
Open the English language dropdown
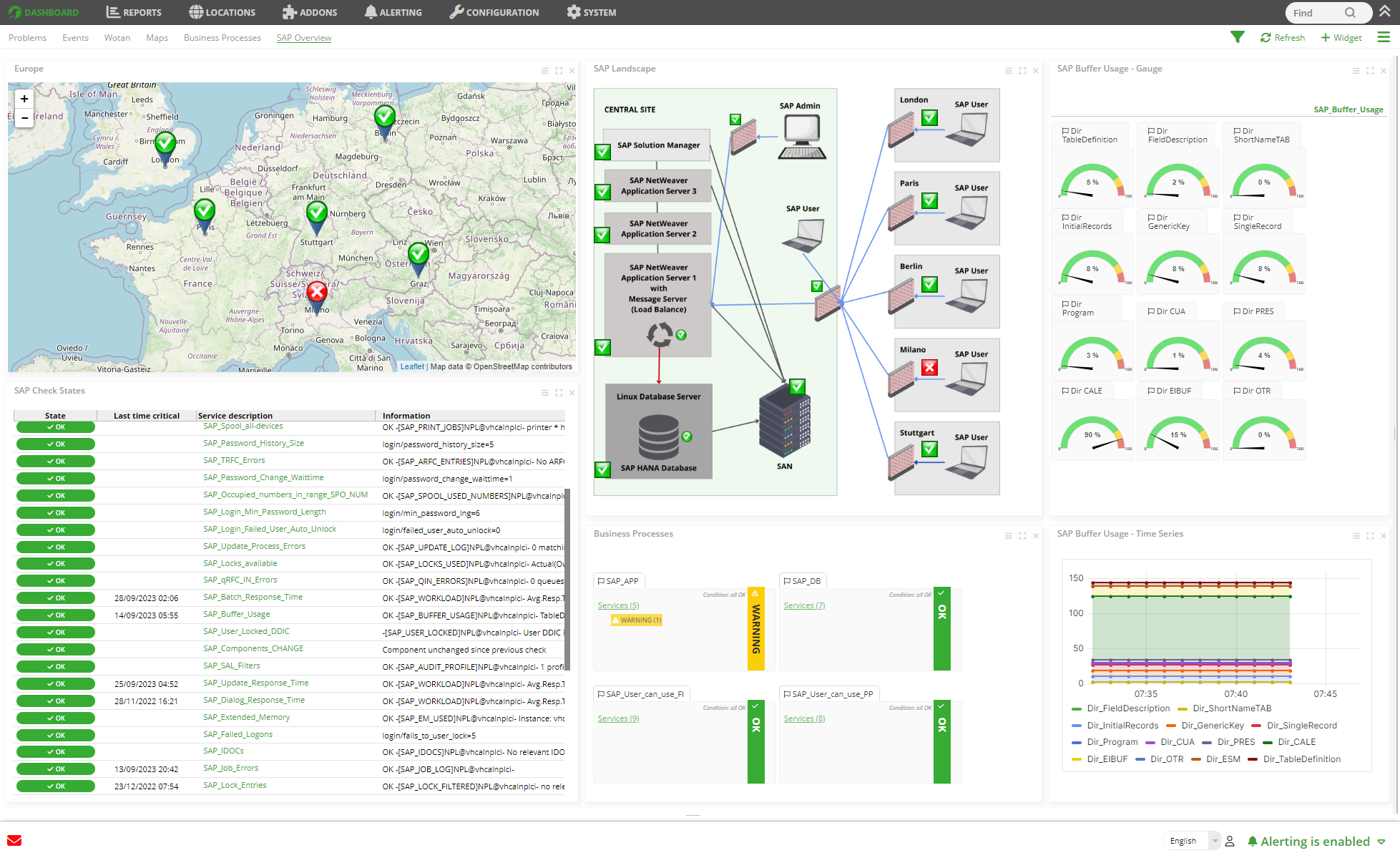[1191, 841]
